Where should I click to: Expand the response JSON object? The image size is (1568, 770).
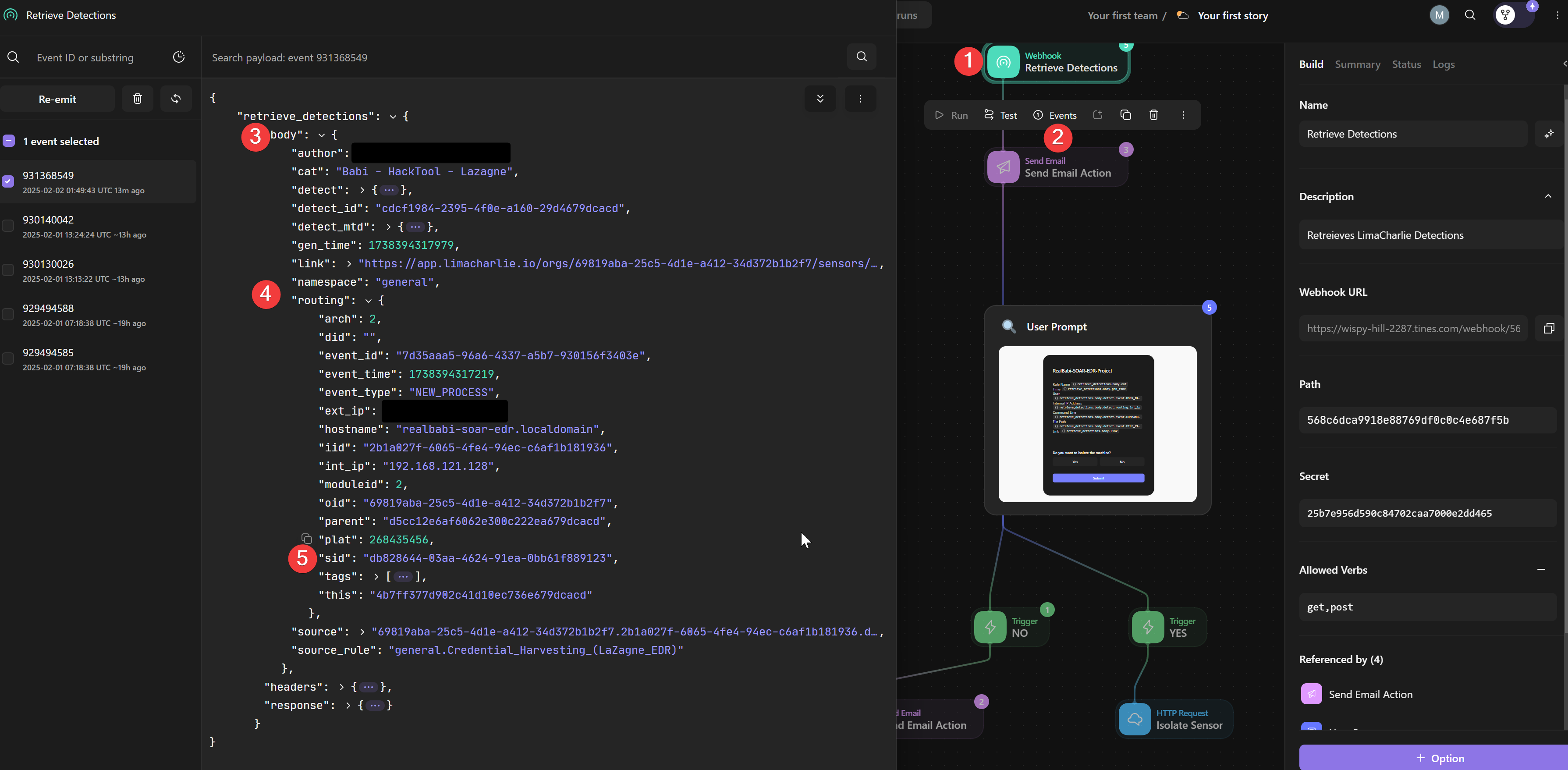pyautogui.click(x=348, y=706)
